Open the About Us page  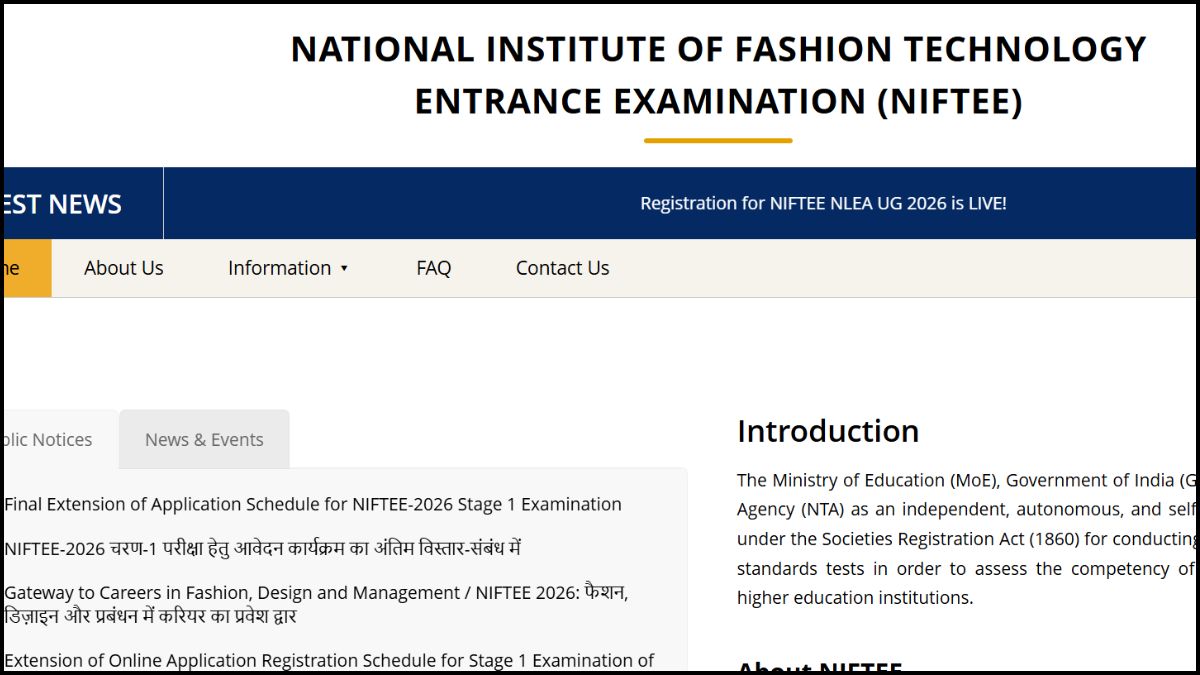coord(123,268)
